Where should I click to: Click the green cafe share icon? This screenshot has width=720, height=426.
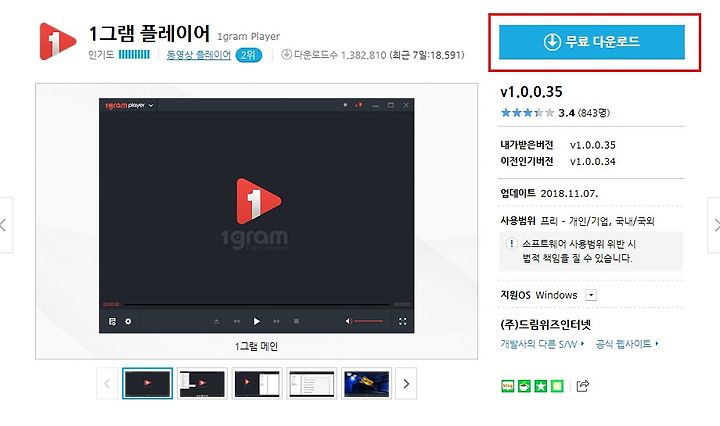click(x=524, y=386)
